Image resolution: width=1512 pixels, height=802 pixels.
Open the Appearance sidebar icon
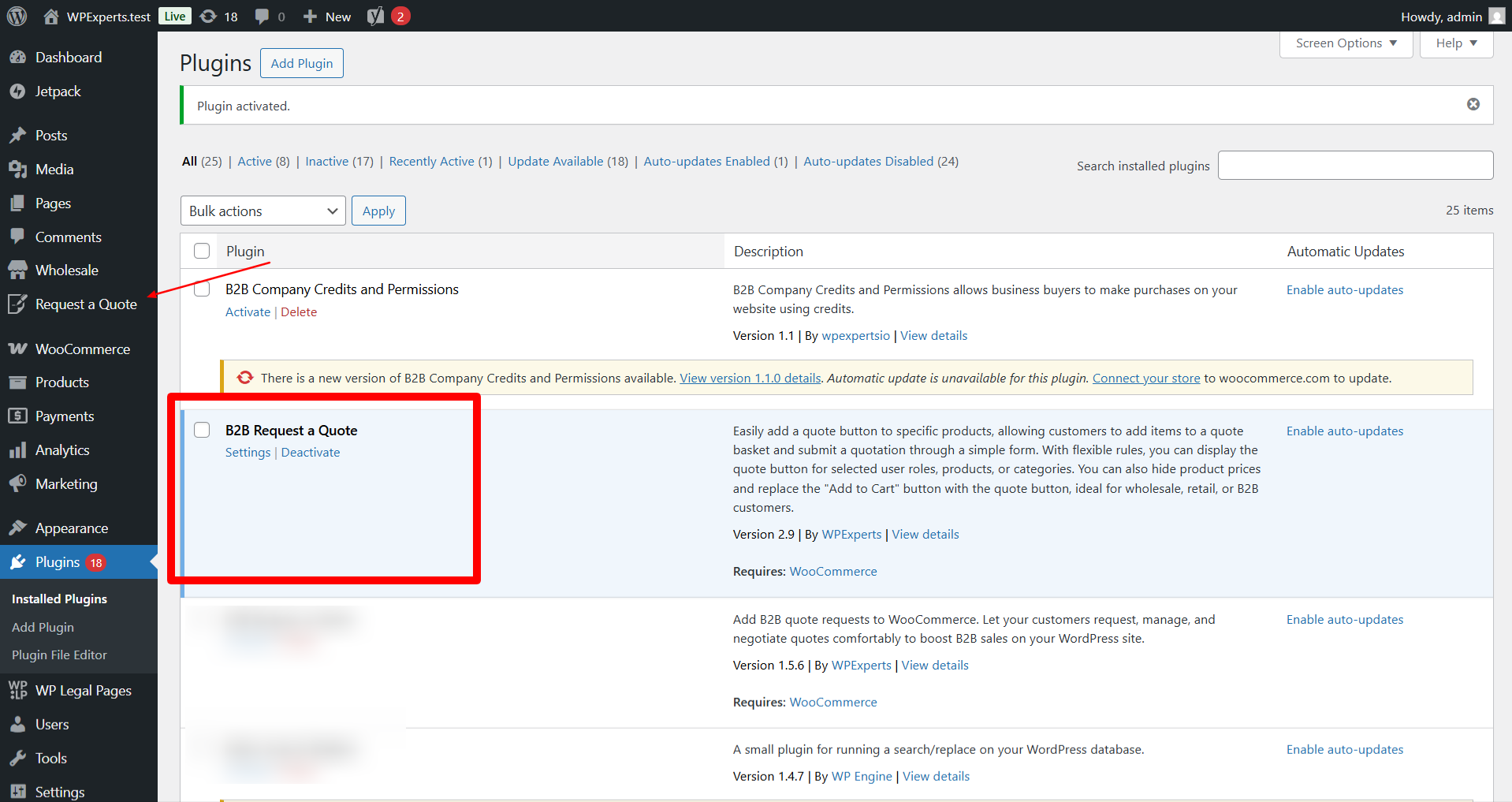tap(18, 528)
